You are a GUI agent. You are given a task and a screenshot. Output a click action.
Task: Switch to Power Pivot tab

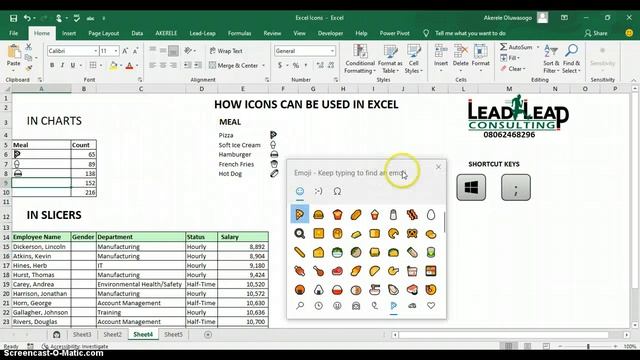[395, 33]
